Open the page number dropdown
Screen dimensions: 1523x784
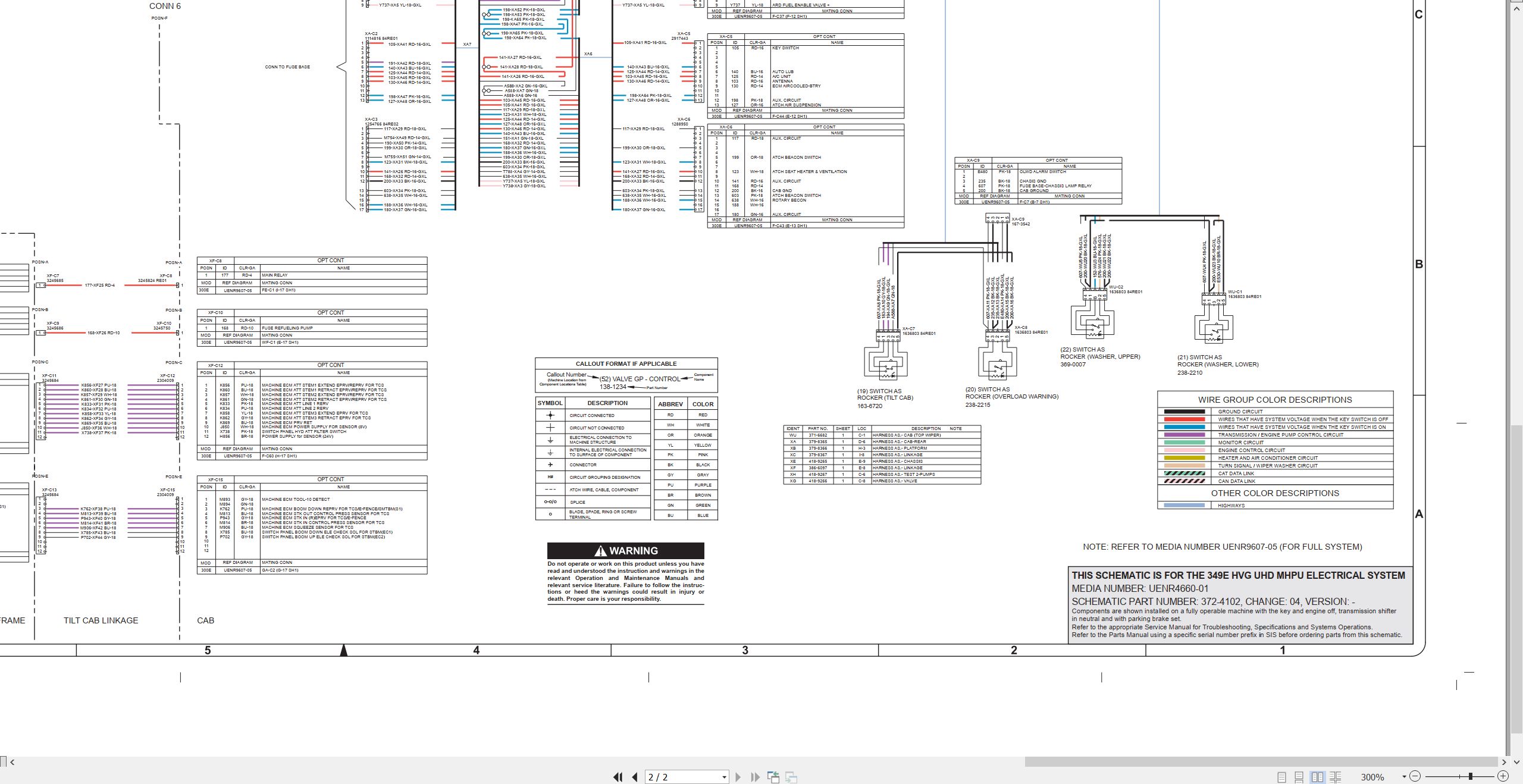pyautogui.click(x=724, y=777)
